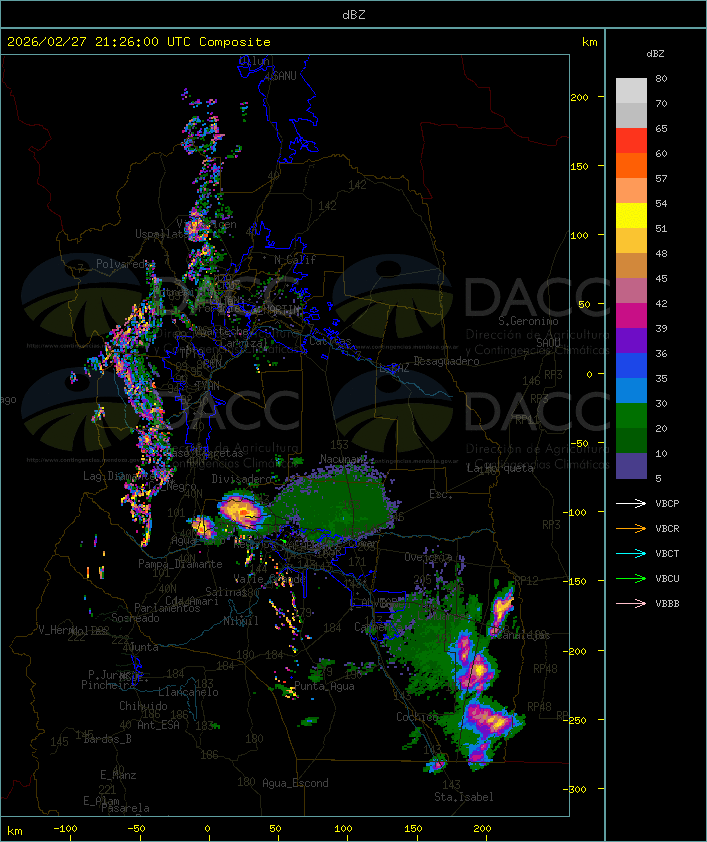Click the Parlamentos place label
The image size is (707, 842).
pyautogui.click(x=167, y=608)
